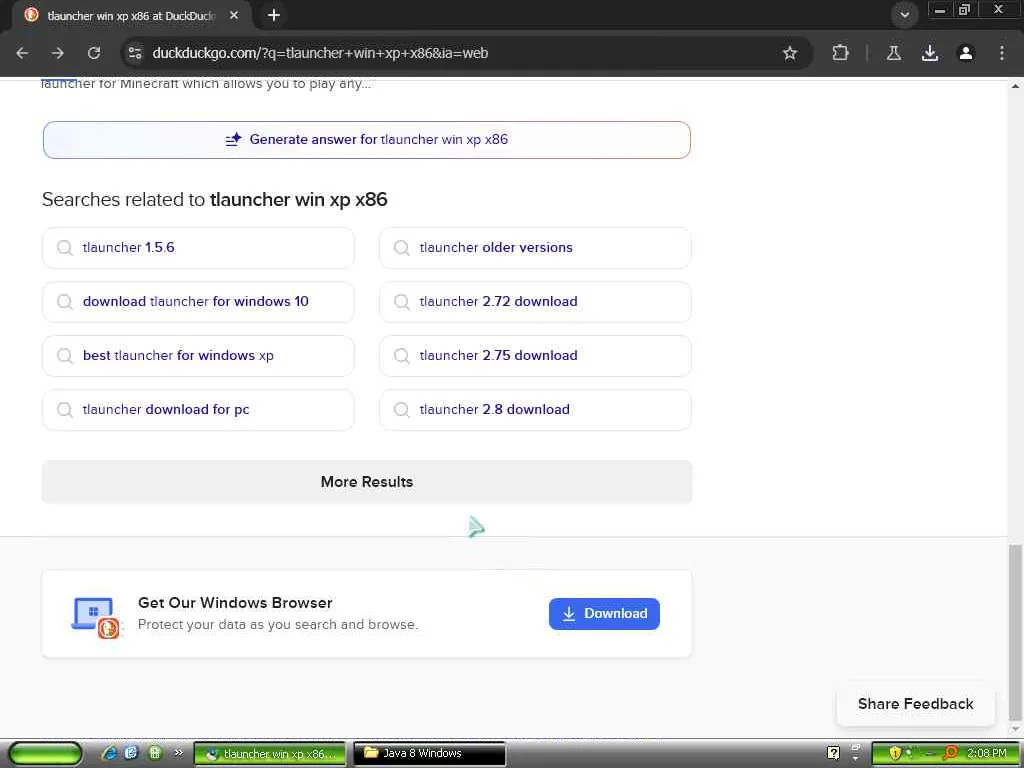Select the tlauncher win xp x86 tab
Screen dimensions: 1024x768
pos(131,16)
